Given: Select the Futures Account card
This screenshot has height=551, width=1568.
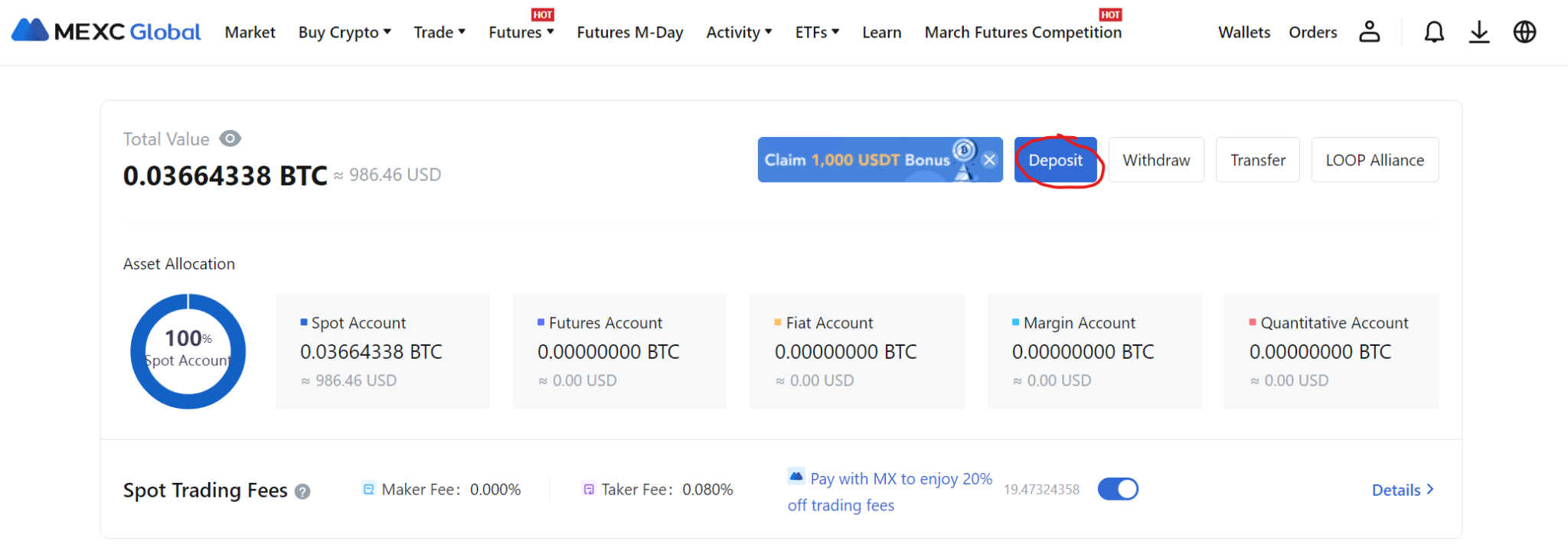Looking at the screenshot, I should point(619,351).
